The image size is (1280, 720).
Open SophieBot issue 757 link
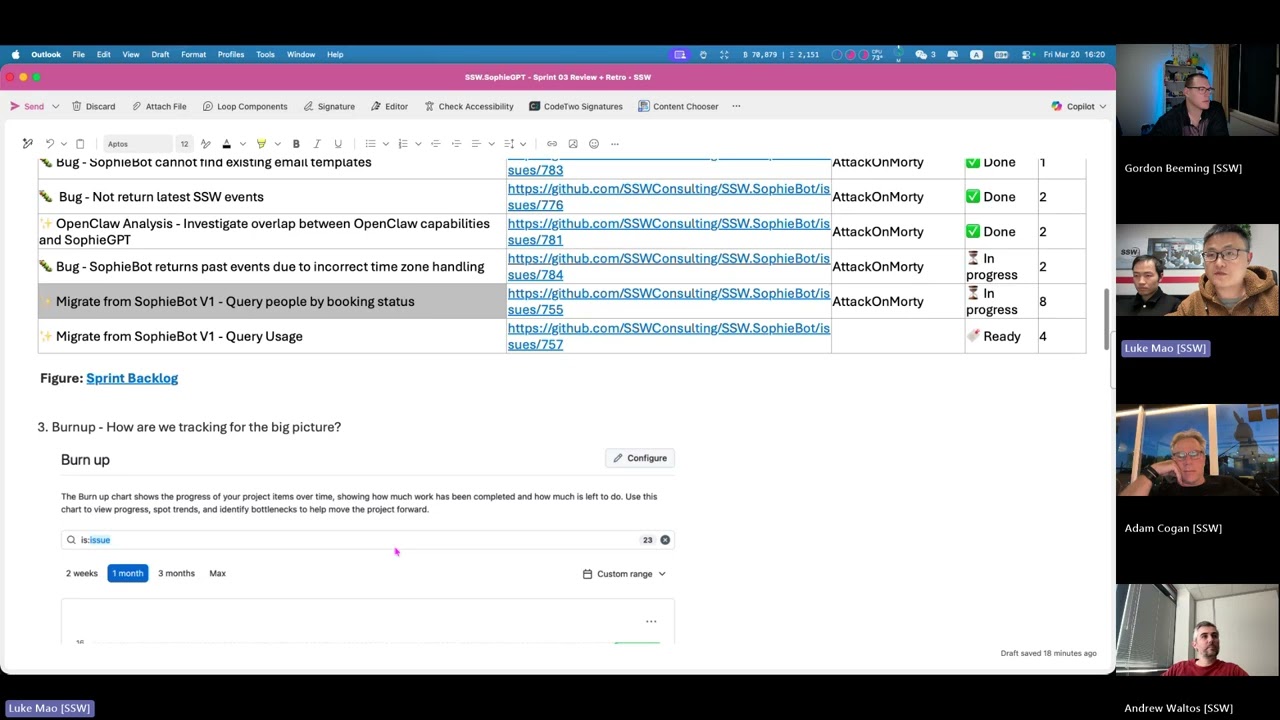[669, 336]
